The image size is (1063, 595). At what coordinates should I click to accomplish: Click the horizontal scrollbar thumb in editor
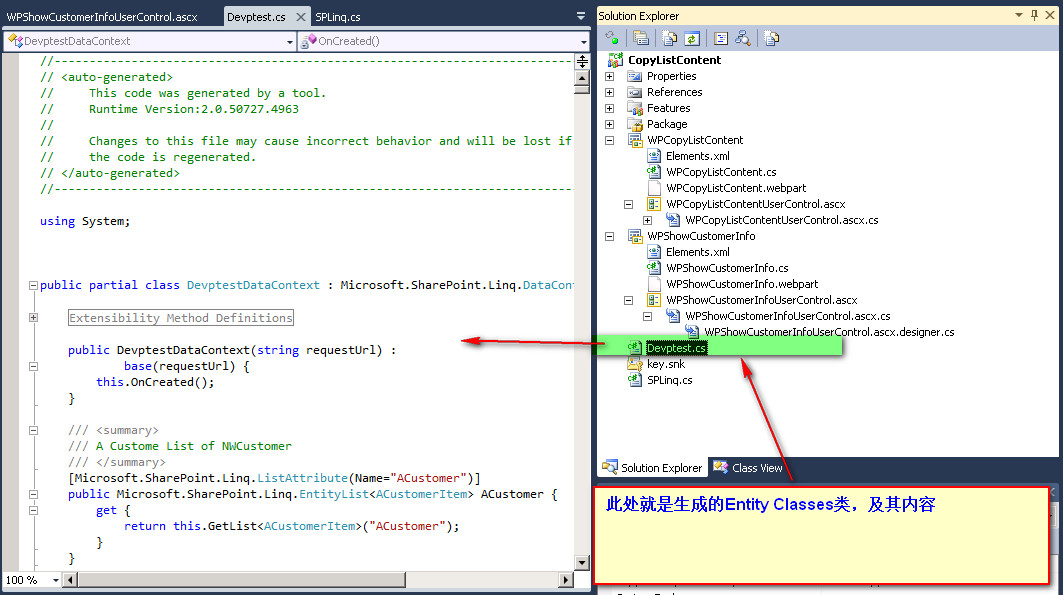coord(241,579)
